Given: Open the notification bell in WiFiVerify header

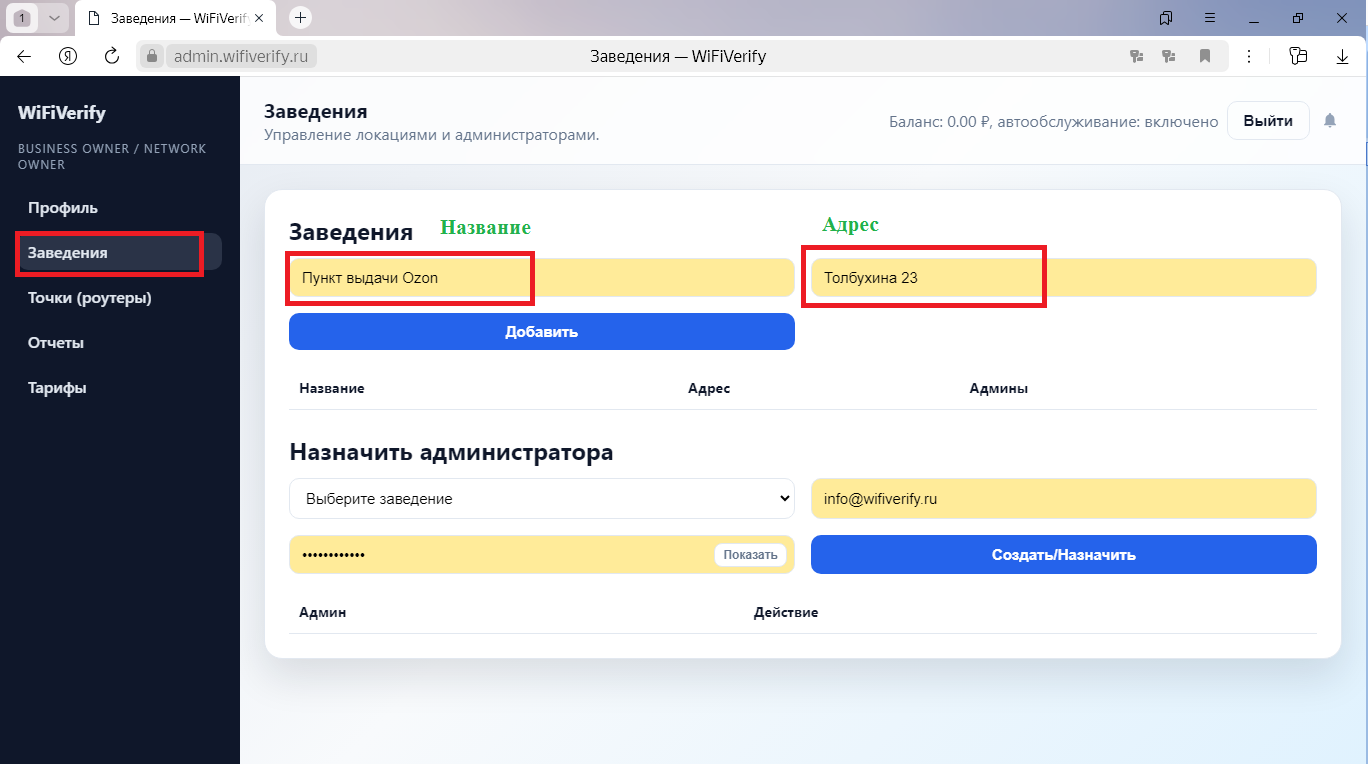Looking at the screenshot, I should click(x=1331, y=120).
